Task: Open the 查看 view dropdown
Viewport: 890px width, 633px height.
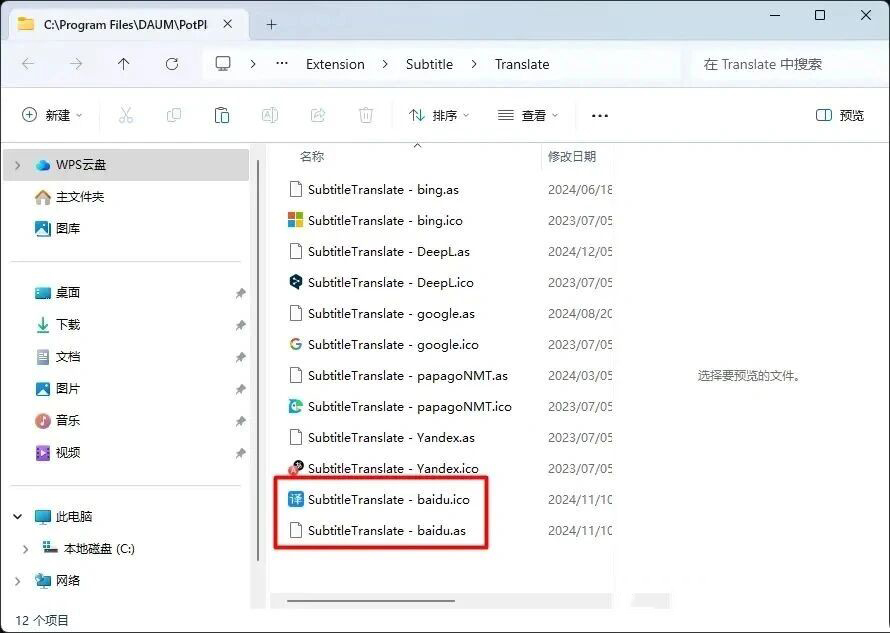Action: tap(529, 115)
